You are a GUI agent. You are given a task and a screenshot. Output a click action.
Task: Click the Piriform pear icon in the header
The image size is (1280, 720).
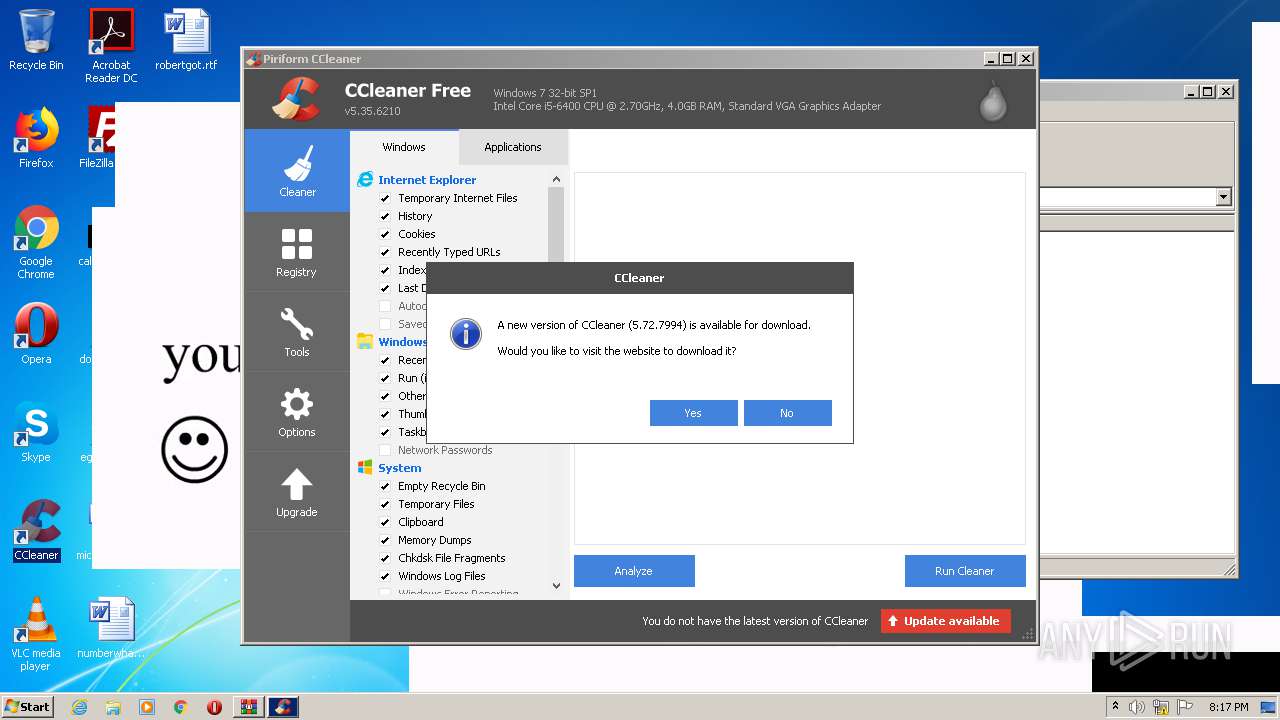[x=993, y=100]
